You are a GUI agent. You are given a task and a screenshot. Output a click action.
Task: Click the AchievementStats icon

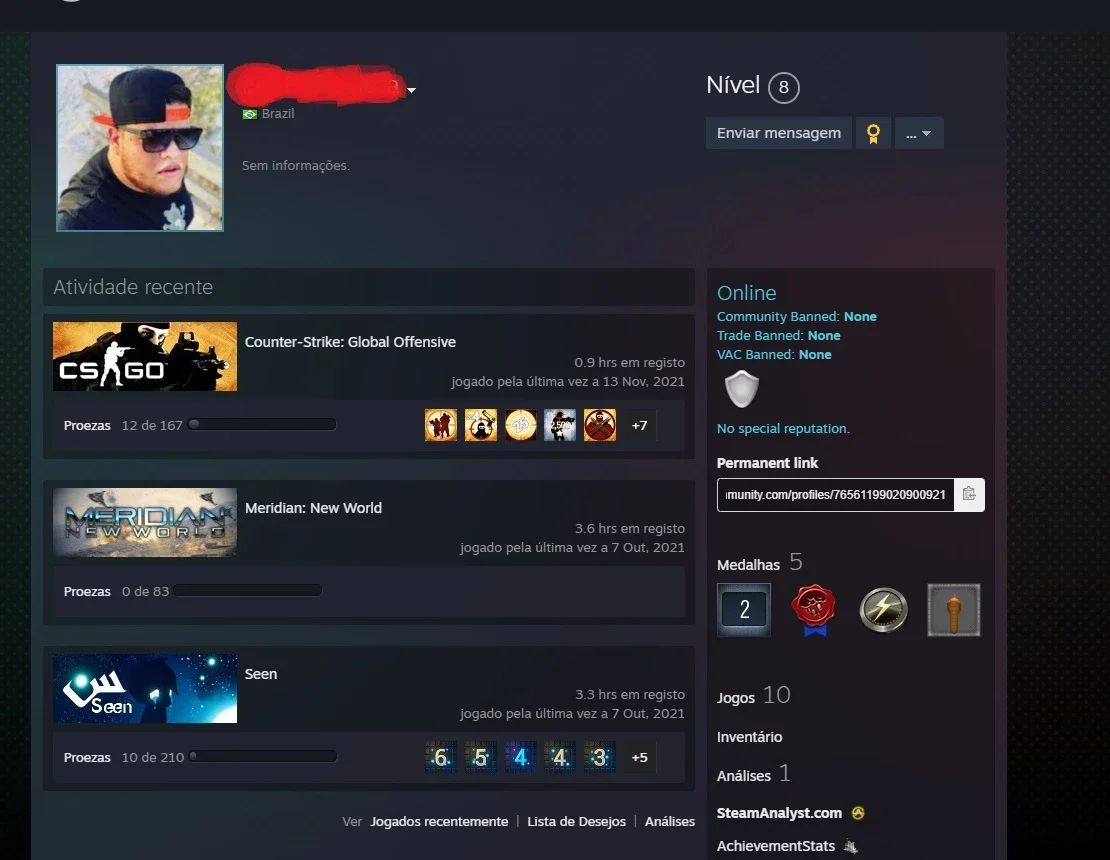click(852, 846)
